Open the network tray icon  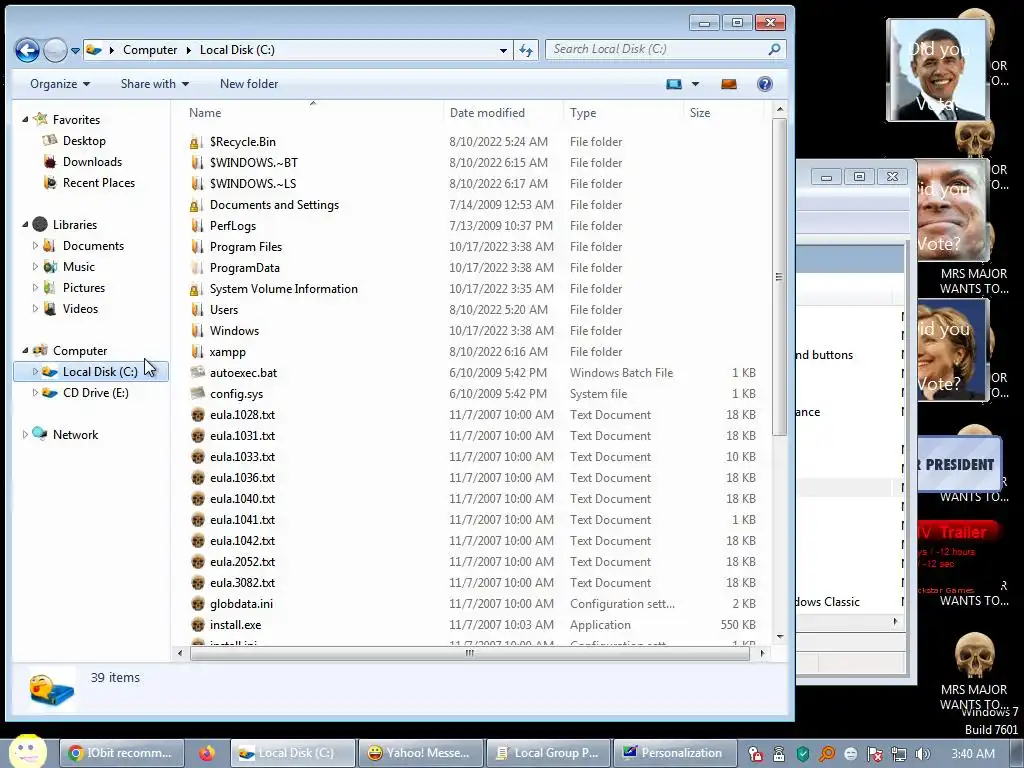point(899,754)
